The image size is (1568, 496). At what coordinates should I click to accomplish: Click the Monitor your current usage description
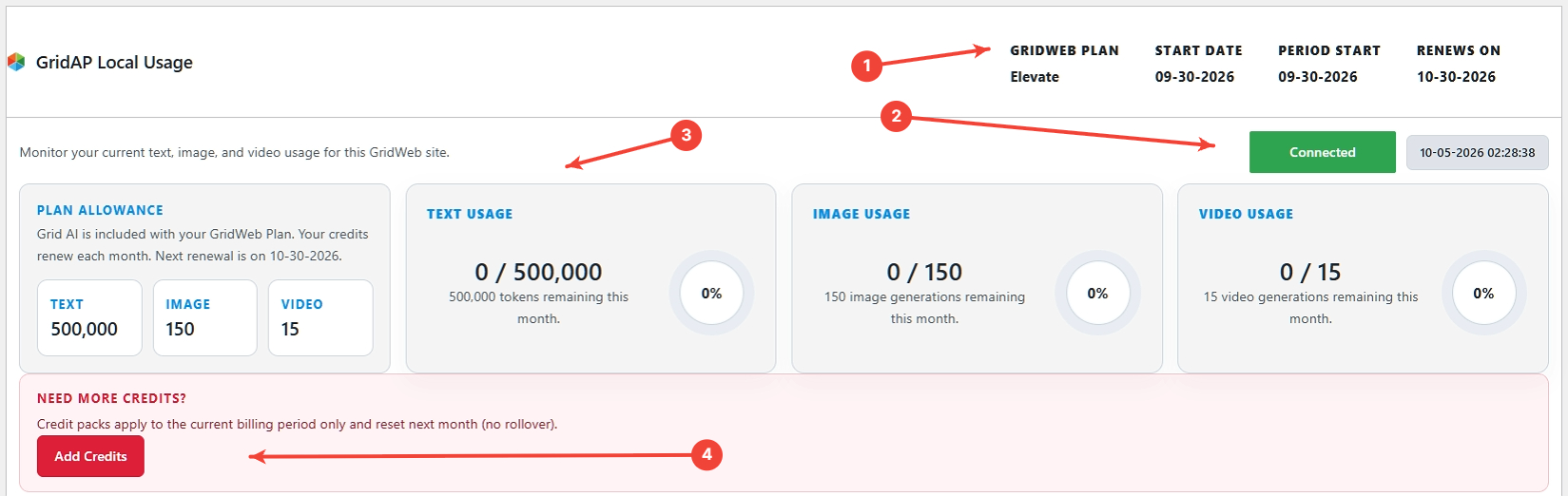pos(235,152)
